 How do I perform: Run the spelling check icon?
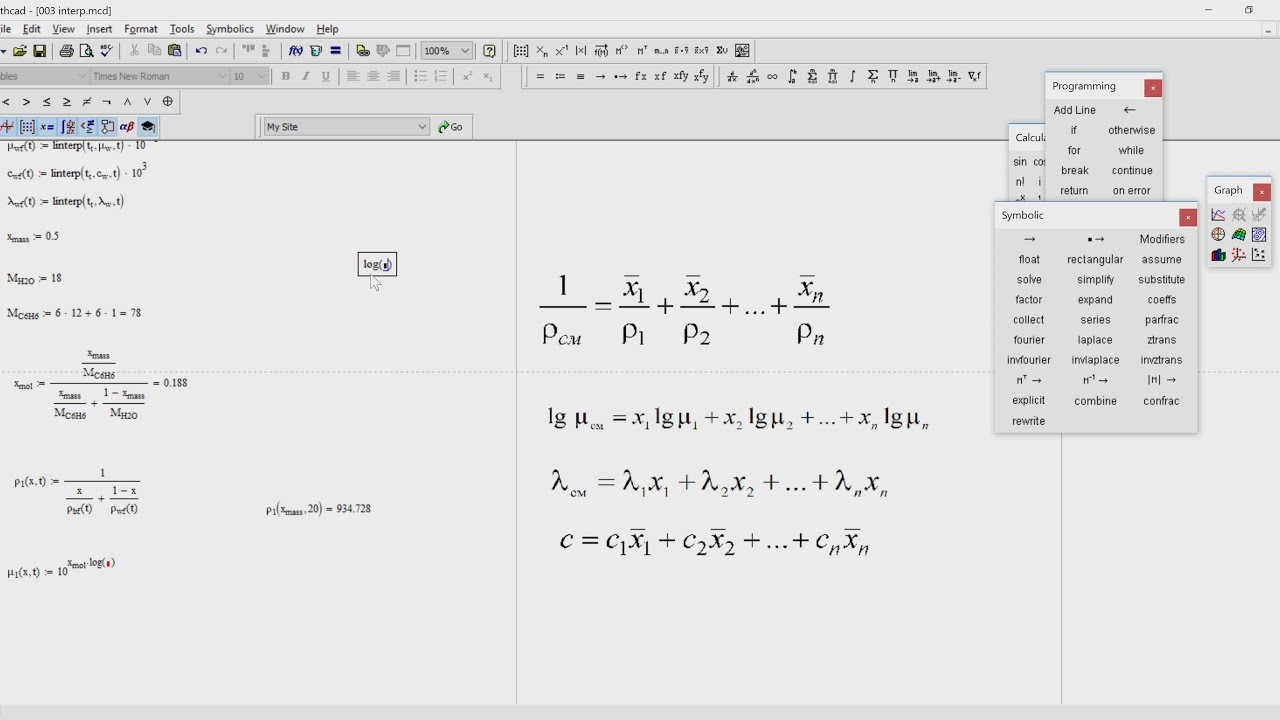pos(106,51)
